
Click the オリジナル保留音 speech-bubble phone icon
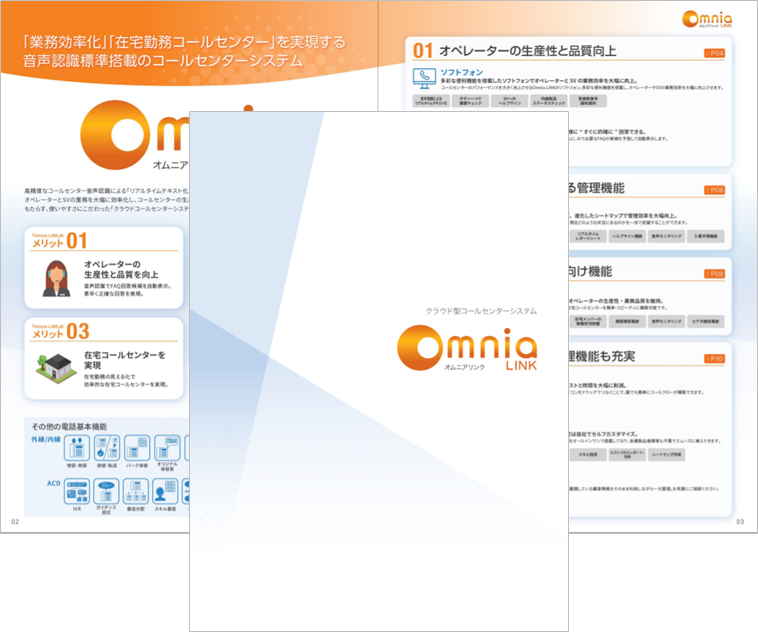click(x=167, y=448)
